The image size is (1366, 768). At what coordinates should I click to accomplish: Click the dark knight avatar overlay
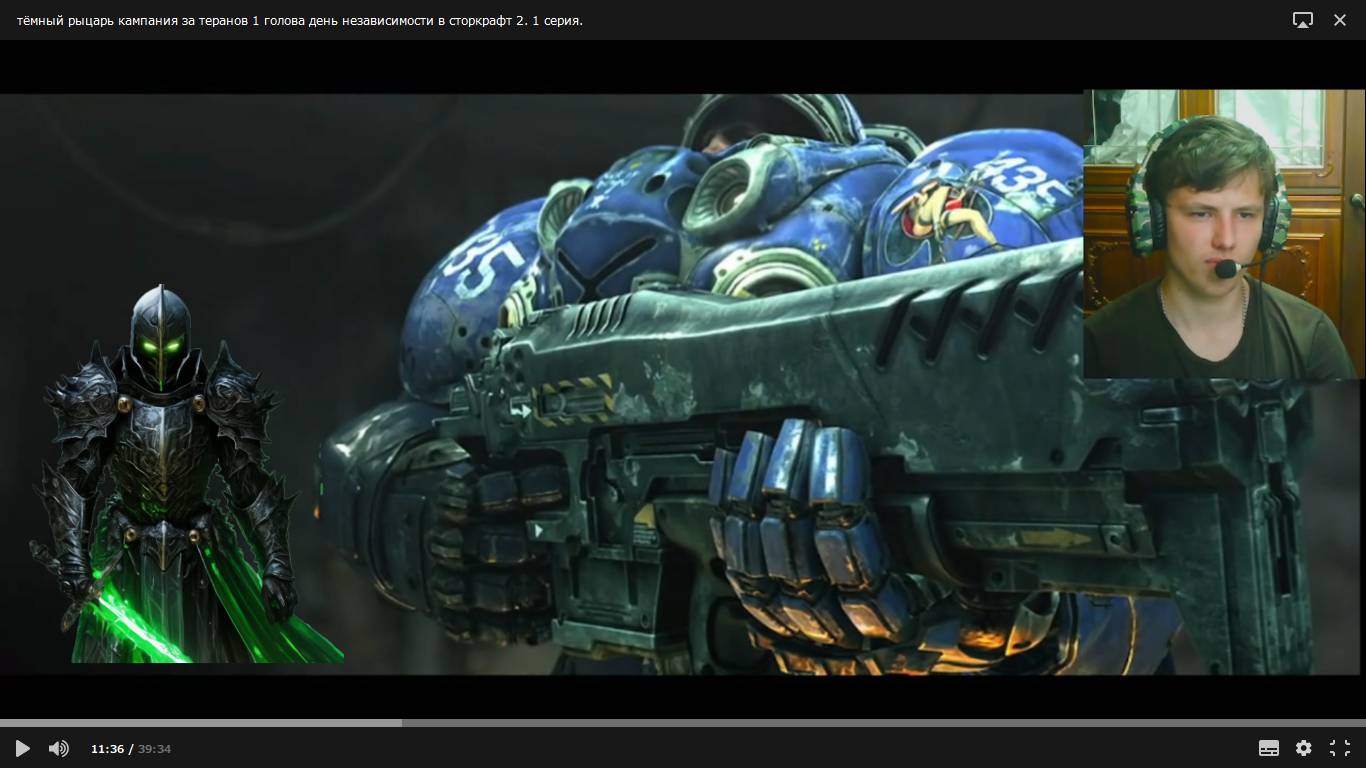point(188,472)
